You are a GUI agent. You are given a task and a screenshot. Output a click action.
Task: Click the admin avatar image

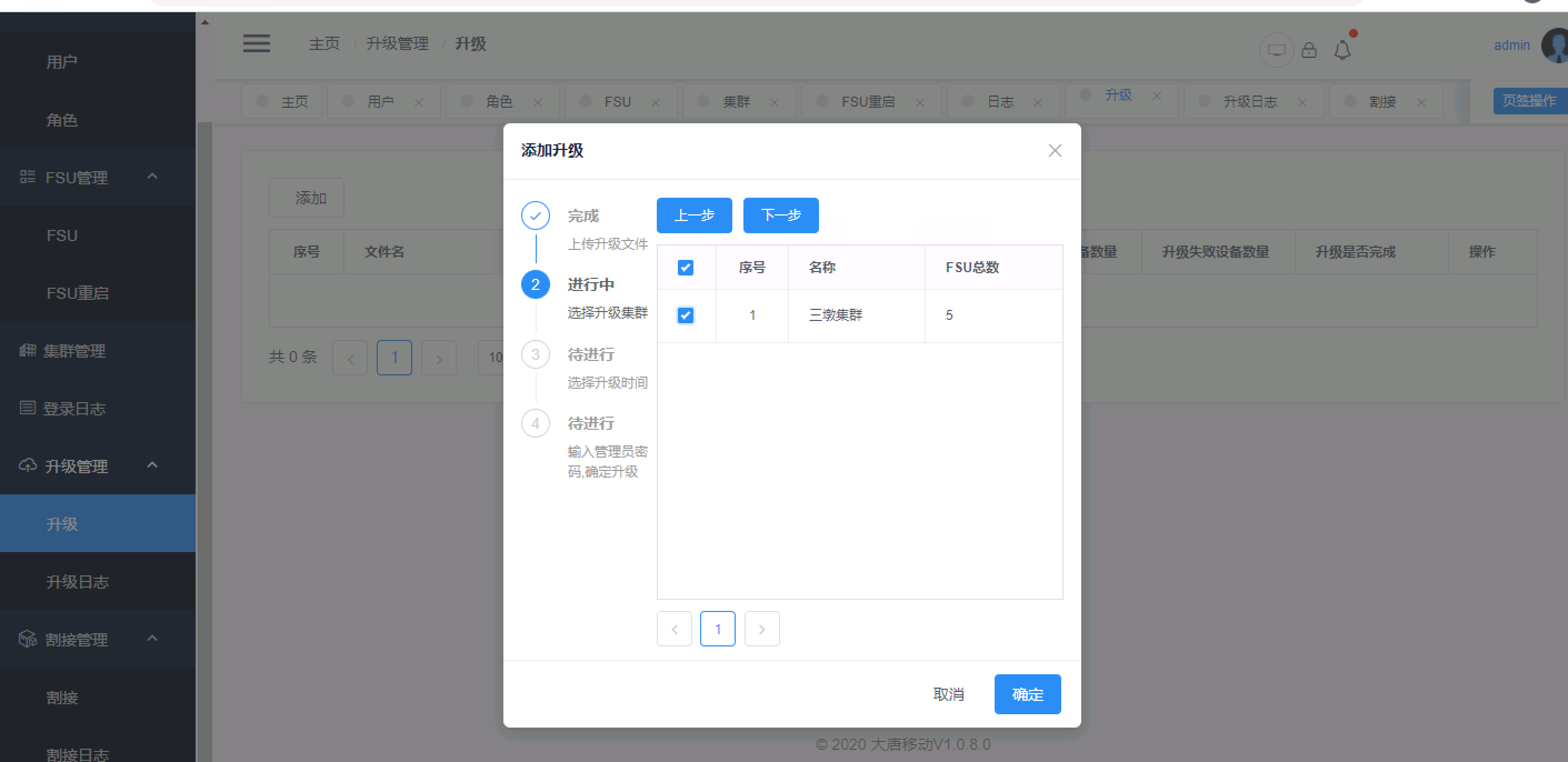[x=1556, y=45]
